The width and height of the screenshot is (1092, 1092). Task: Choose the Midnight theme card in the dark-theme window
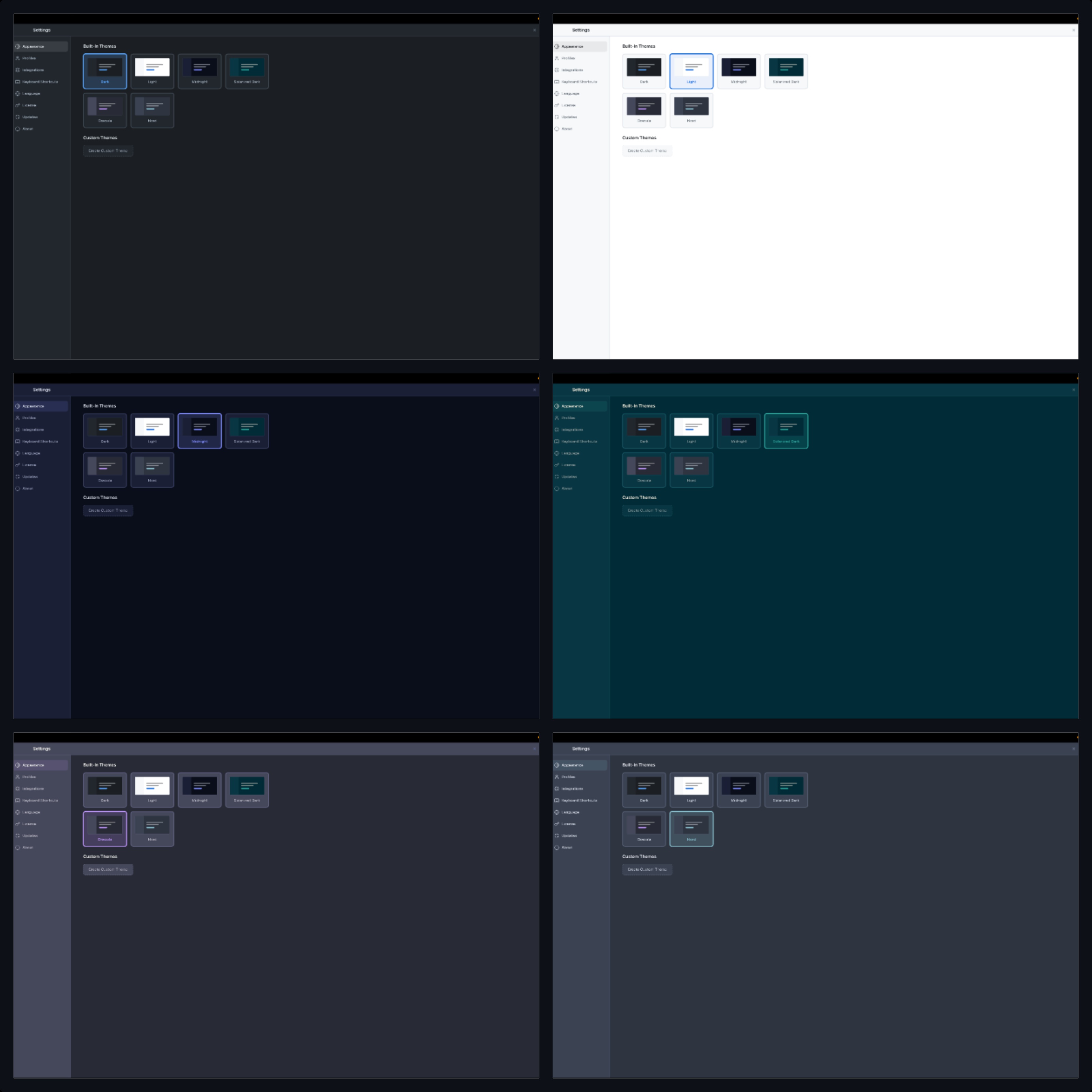[x=200, y=71]
